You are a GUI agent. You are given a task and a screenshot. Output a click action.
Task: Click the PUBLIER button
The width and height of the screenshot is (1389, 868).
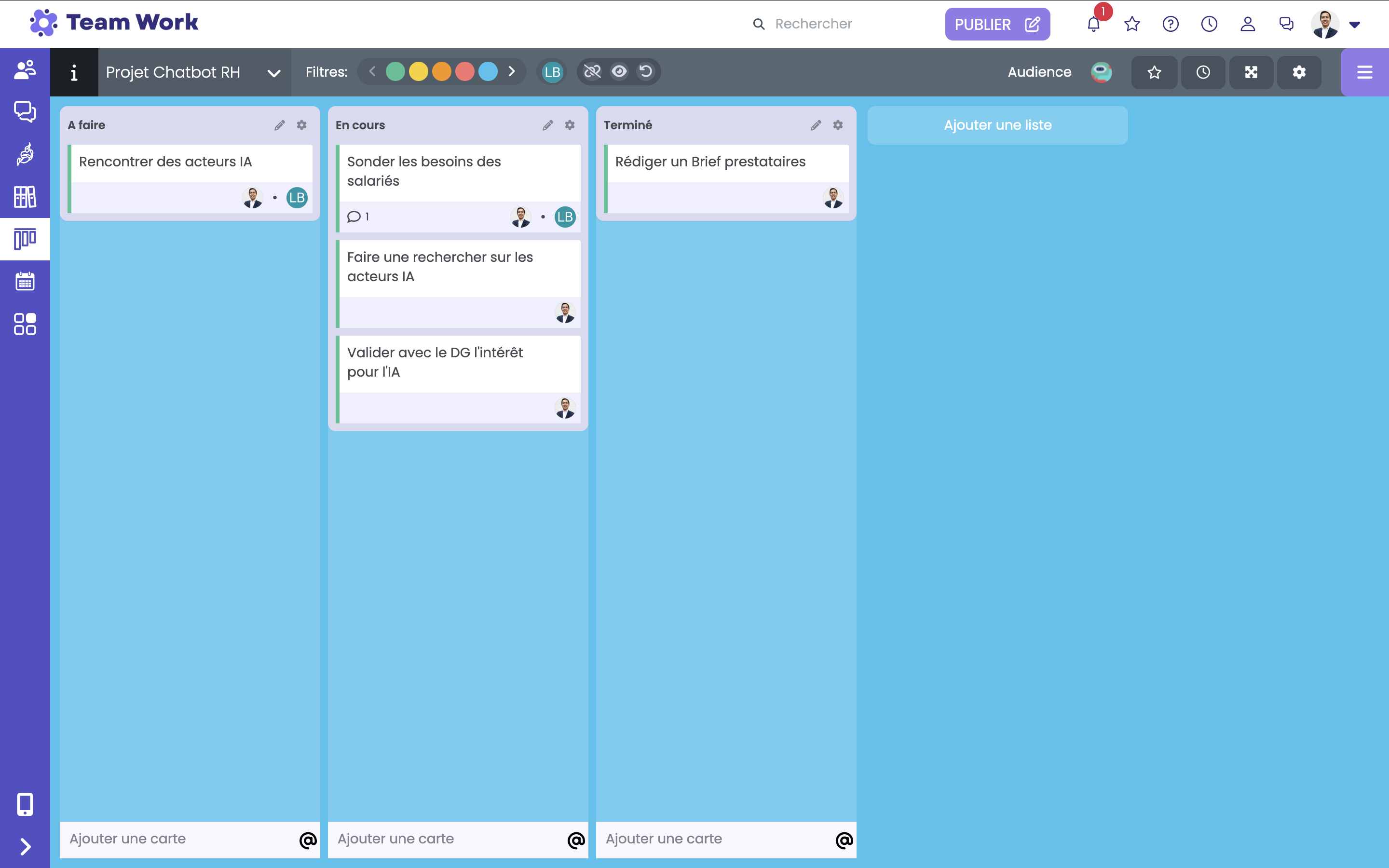[997, 24]
